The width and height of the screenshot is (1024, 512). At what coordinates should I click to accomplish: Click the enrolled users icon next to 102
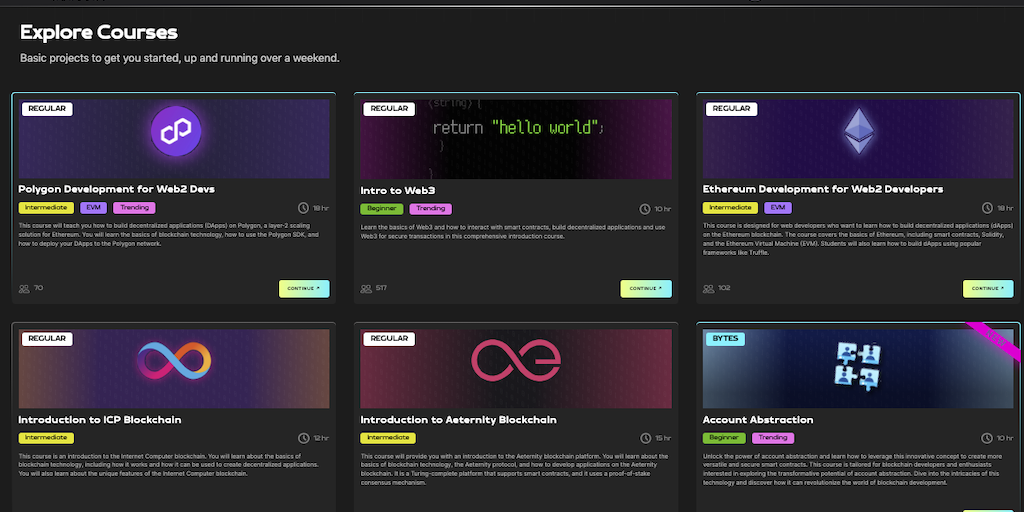(709, 288)
